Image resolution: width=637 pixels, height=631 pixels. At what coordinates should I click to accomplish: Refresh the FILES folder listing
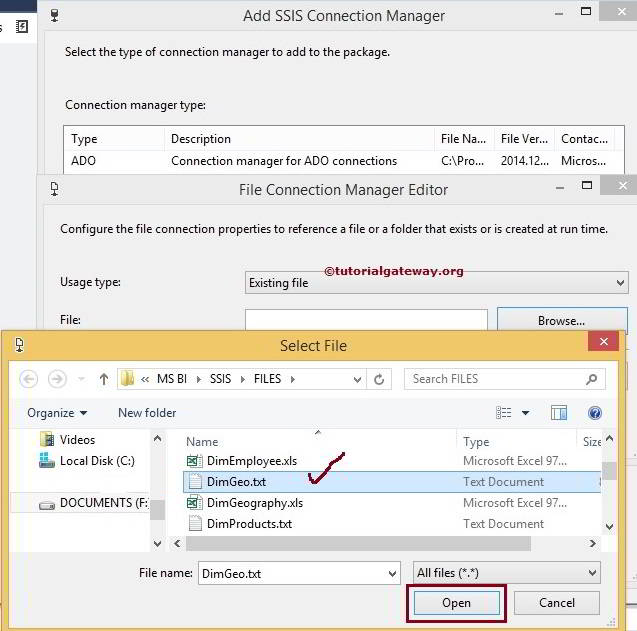[x=379, y=379]
